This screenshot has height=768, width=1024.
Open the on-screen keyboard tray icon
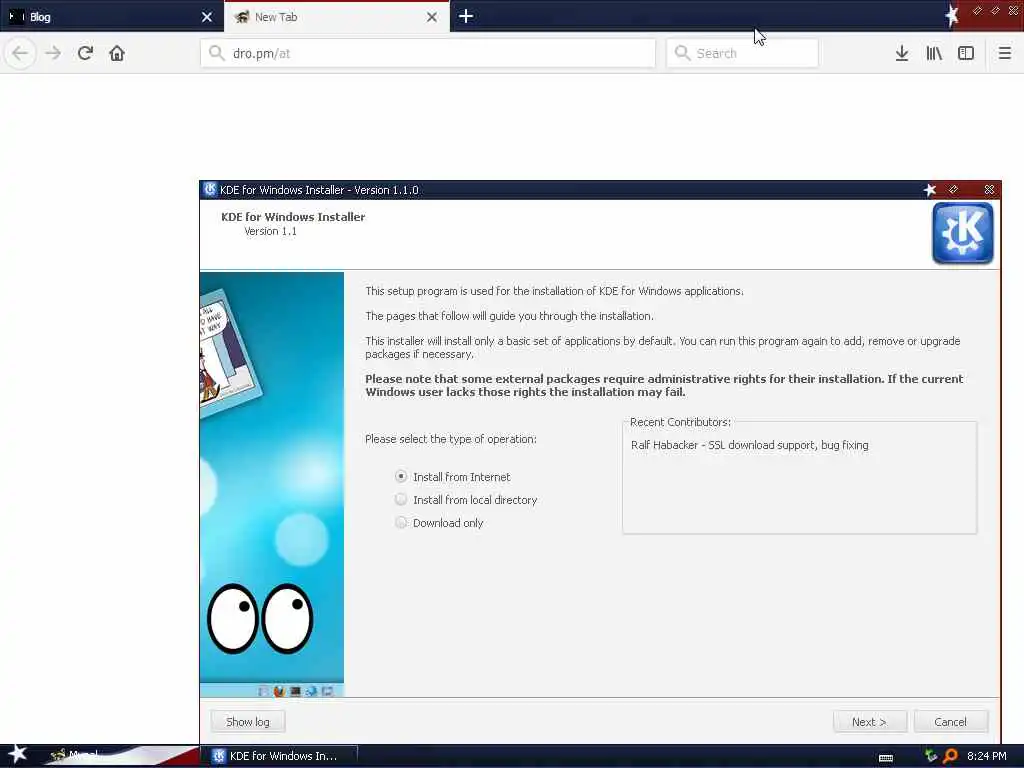886,758
